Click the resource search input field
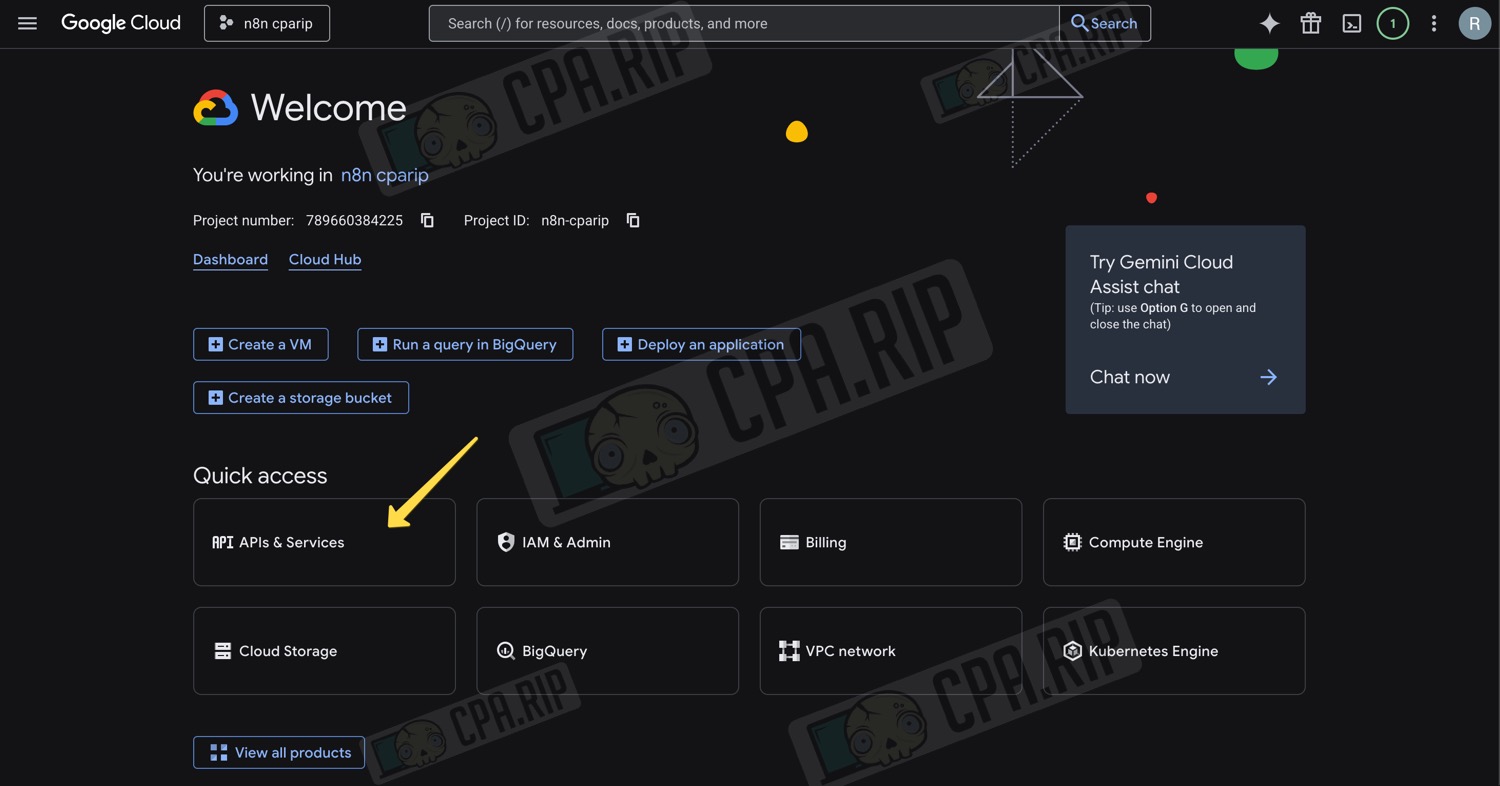This screenshot has width=1500, height=786. pyautogui.click(x=743, y=23)
